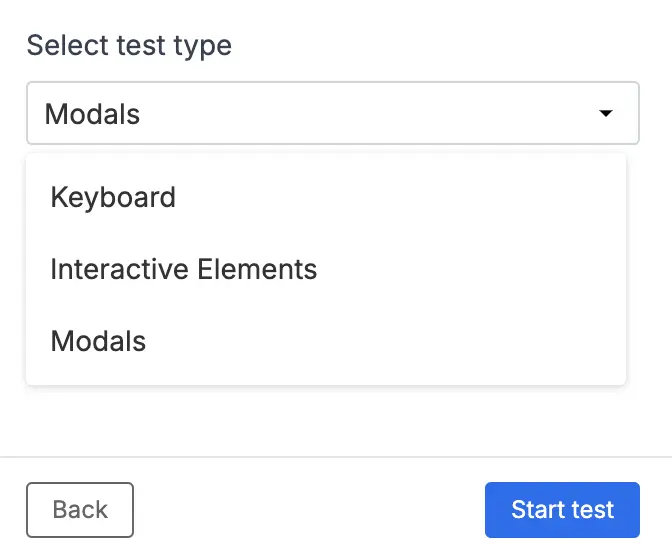The width and height of the screenshot is (672, 554).
Task: Begin the test with Start test
Action: [x=562, y=510]
